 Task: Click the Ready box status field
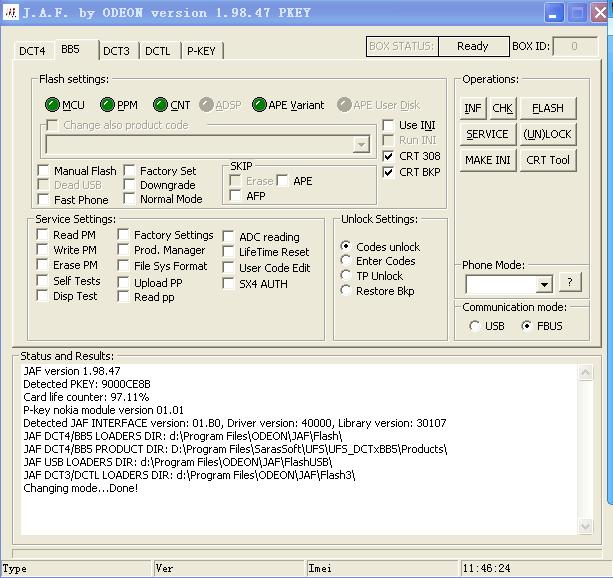(473, 46)
